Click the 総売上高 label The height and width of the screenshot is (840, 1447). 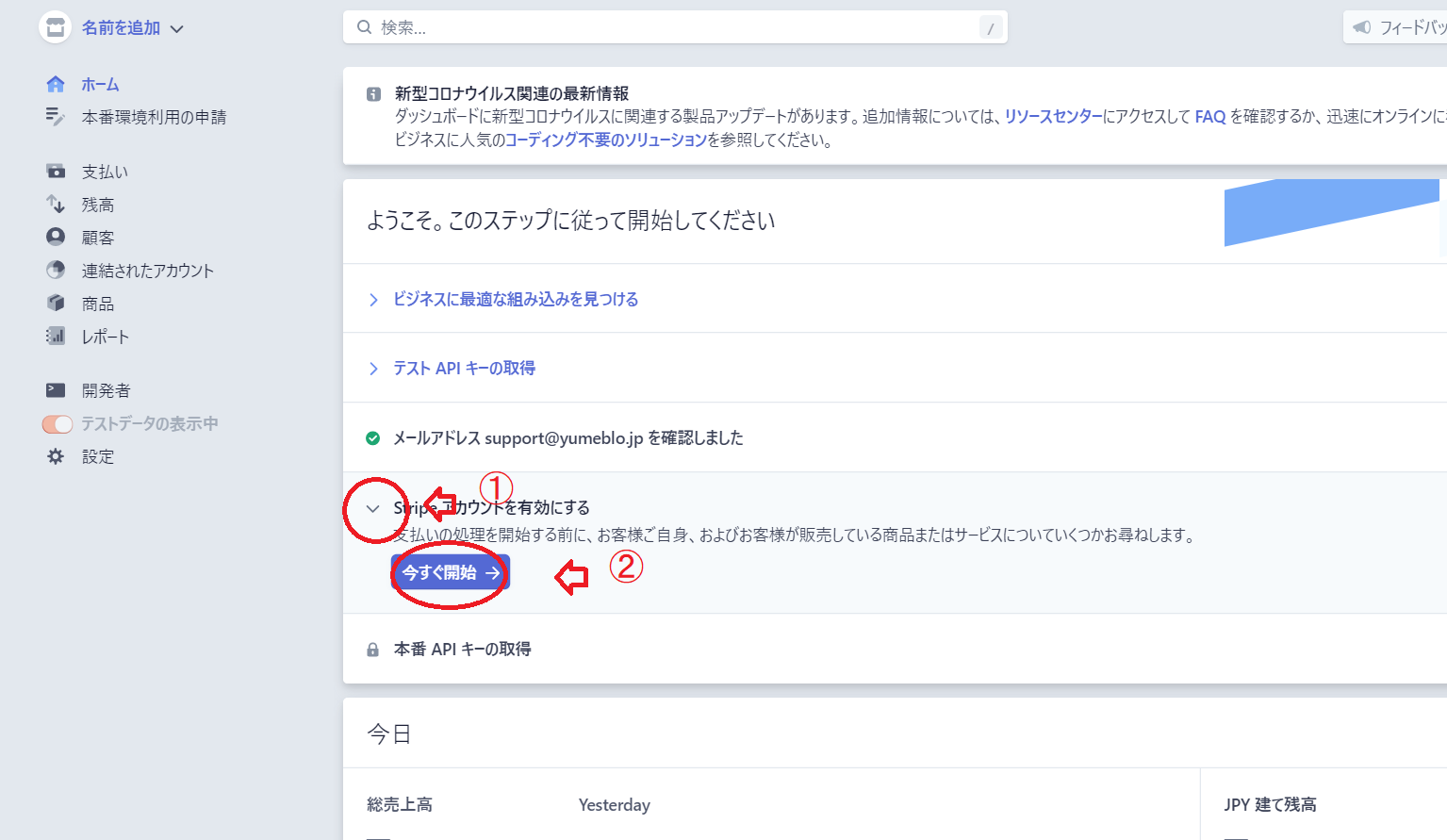[400, 804]
